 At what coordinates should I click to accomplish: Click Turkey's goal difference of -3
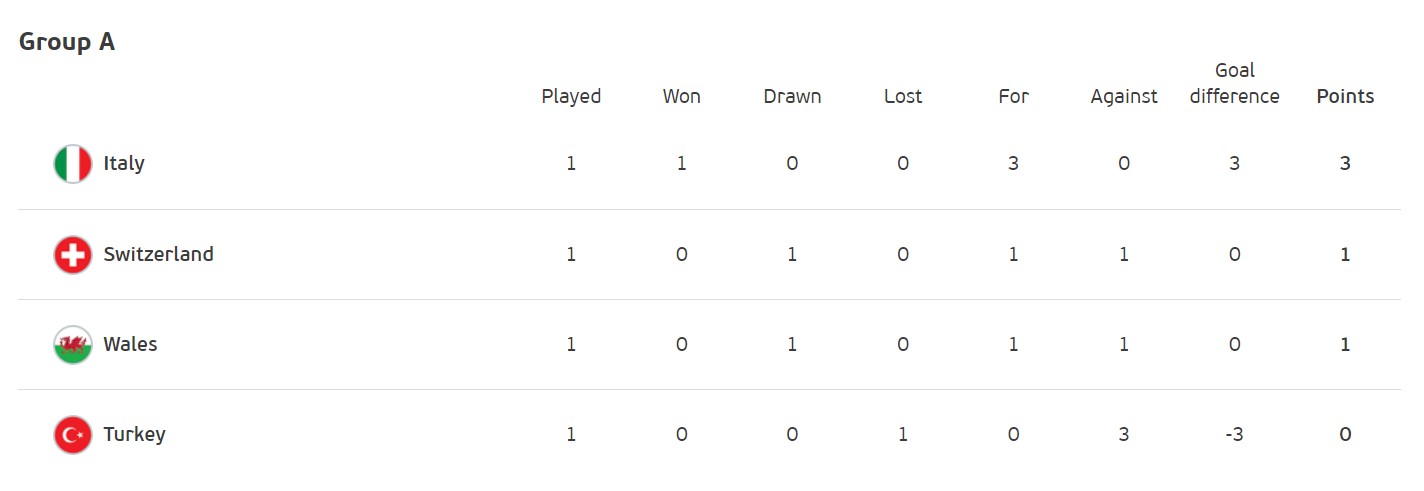point(1234,435)
